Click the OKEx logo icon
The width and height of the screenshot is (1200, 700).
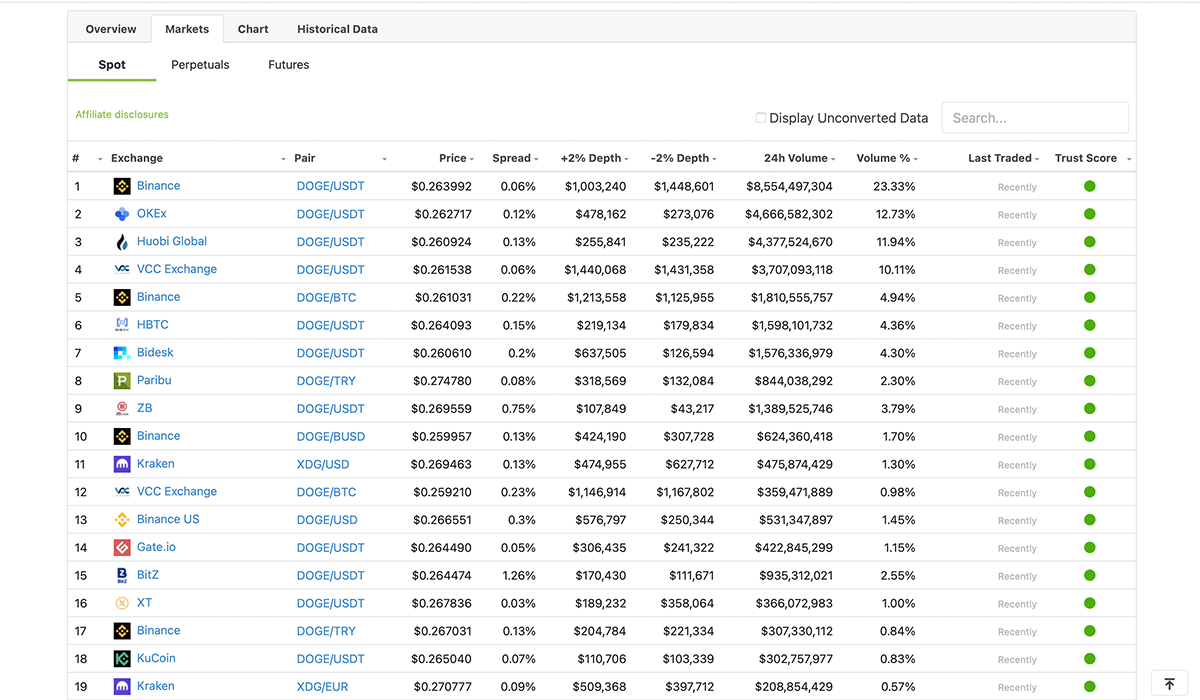tap(122, 214)
